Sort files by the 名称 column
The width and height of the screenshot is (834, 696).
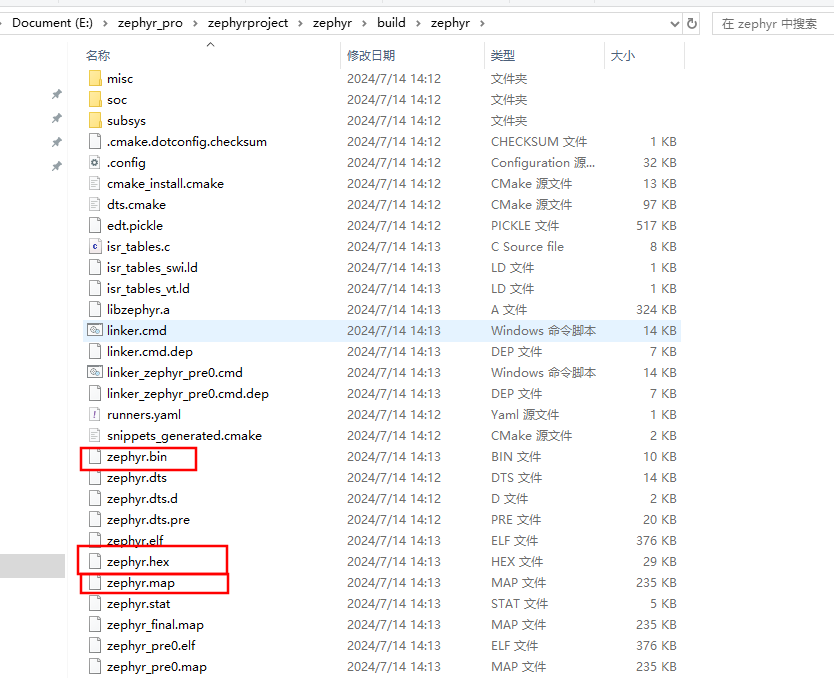pyautogui.click(x=98, y=55)
